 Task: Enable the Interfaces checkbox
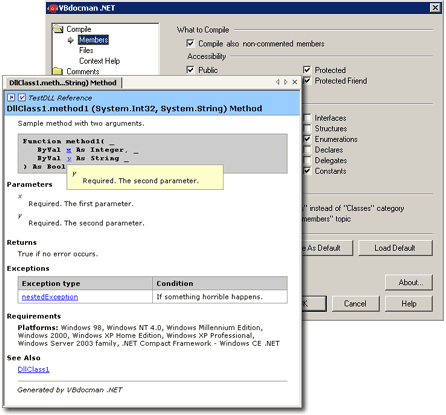[307, 118]
